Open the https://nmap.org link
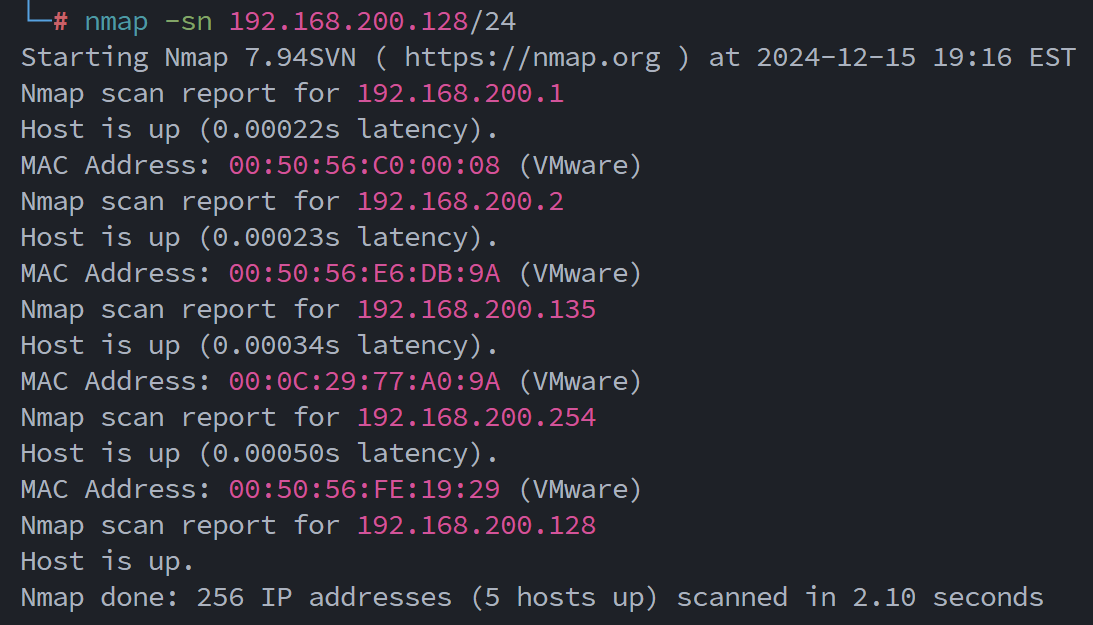This screenshot has width=1093, height=625. pyautogui.click(x=532, y=57)
